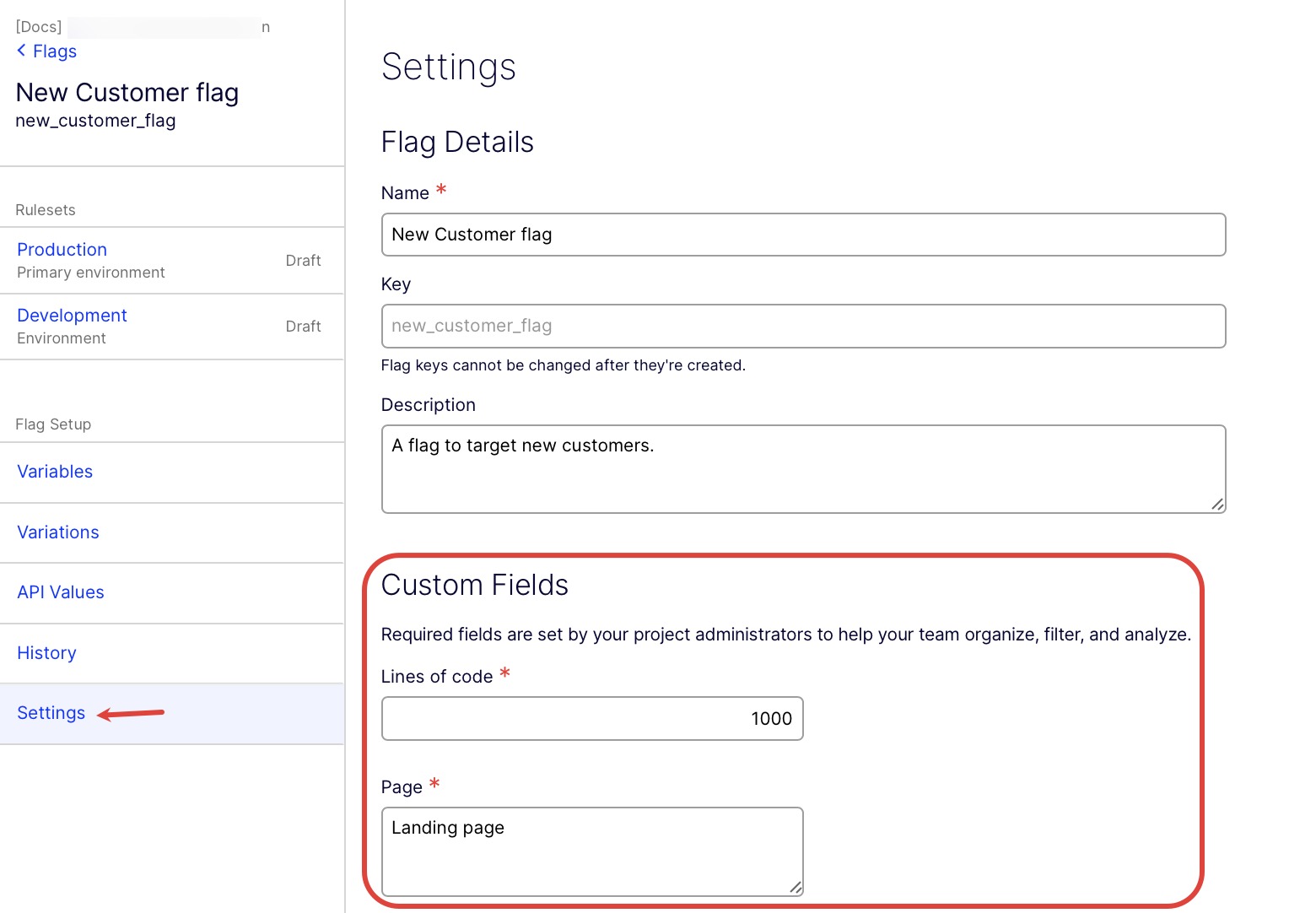Viewport: 1316px width, 913px height.
Task: View the flag History
Action: pyautogui.click(x=46, y=653)
